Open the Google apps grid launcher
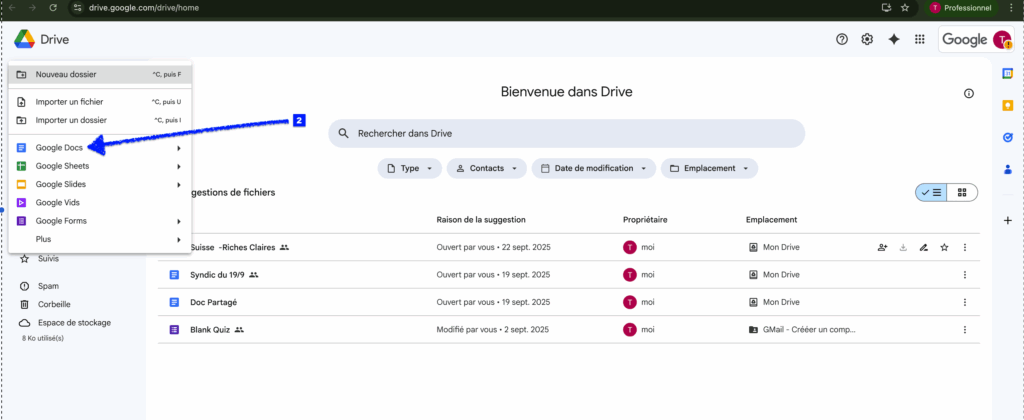1024x420 pixels. [x=920, y=39]
